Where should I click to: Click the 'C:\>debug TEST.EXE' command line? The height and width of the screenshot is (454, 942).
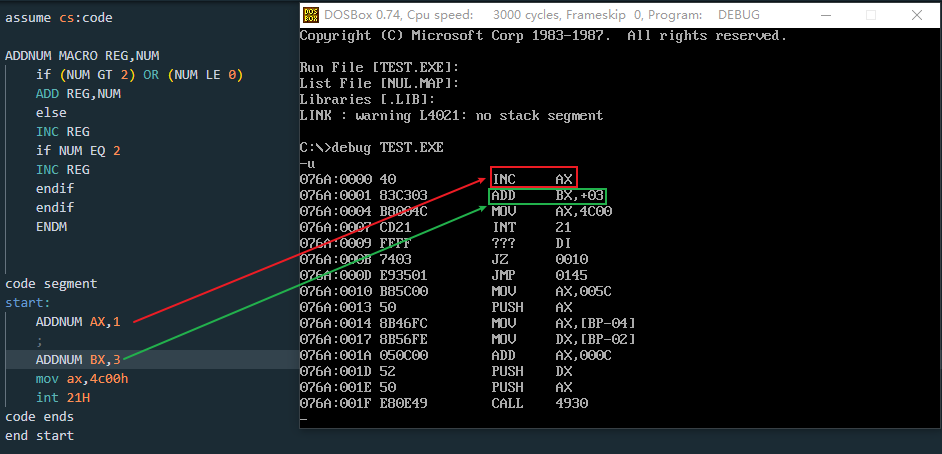pos(371,147)
